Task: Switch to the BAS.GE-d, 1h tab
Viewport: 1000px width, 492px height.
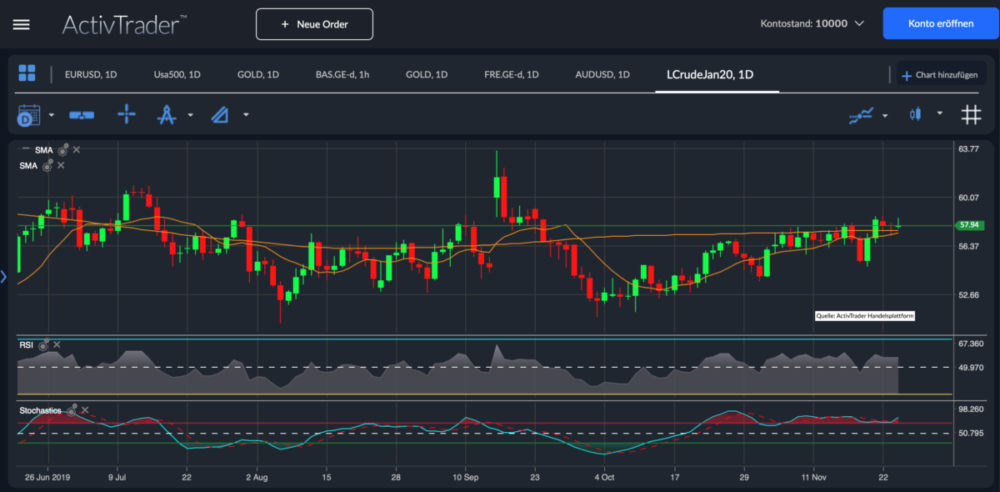Action: tap(342, 75)
